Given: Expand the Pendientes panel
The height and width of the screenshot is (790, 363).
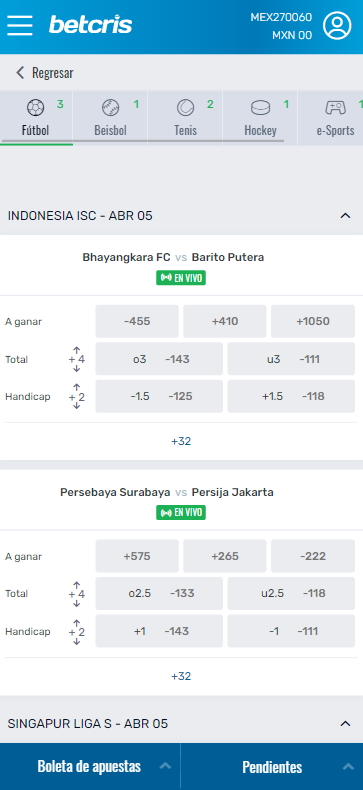Looking at the screenshot, I should (272, 767).
